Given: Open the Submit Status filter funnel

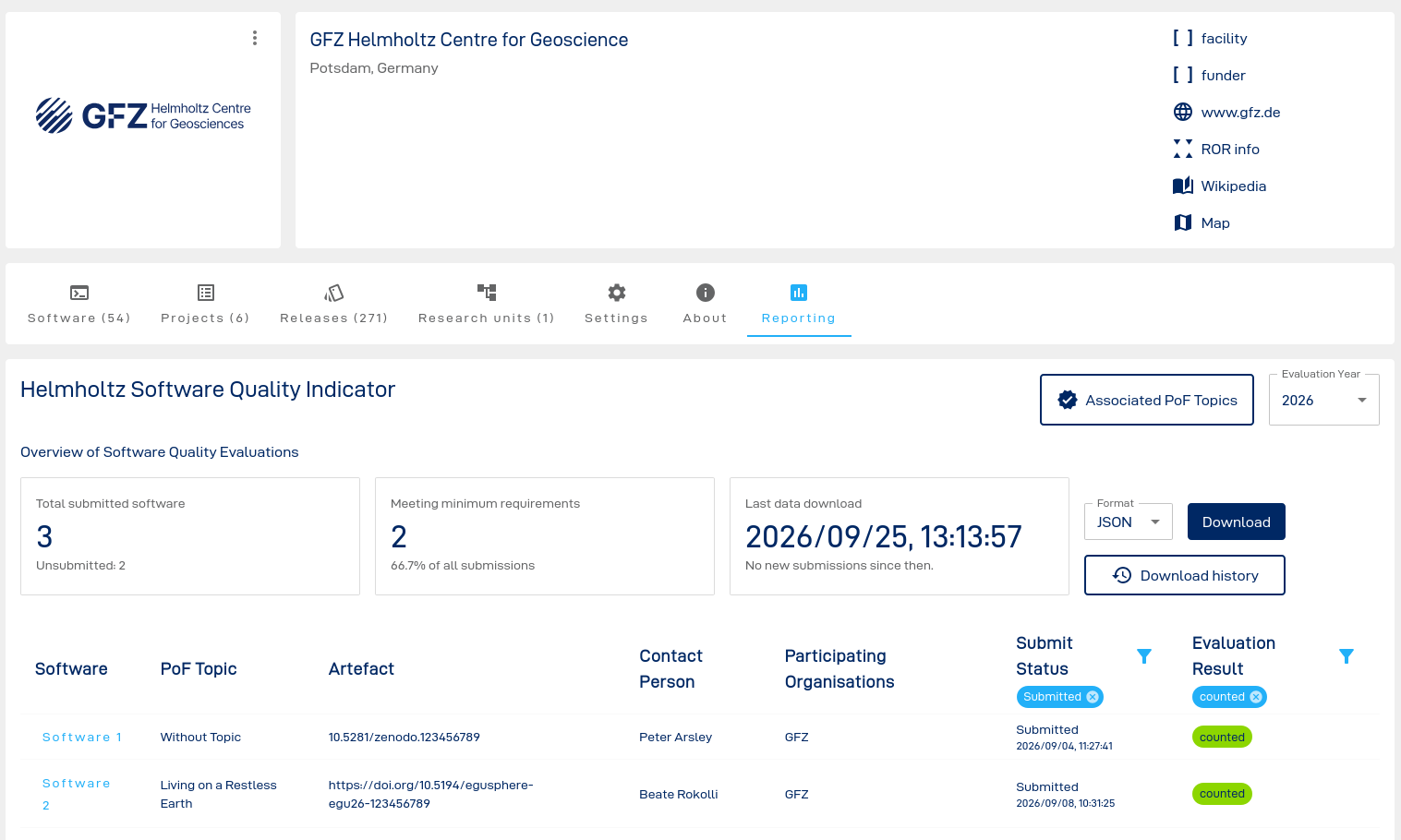Looking at the screenshot, I should [1144, 656].
